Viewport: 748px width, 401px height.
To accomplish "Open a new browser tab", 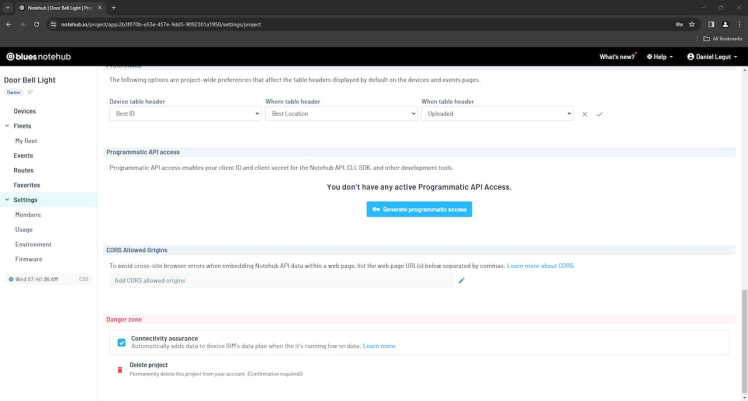I will click(114, 8).
